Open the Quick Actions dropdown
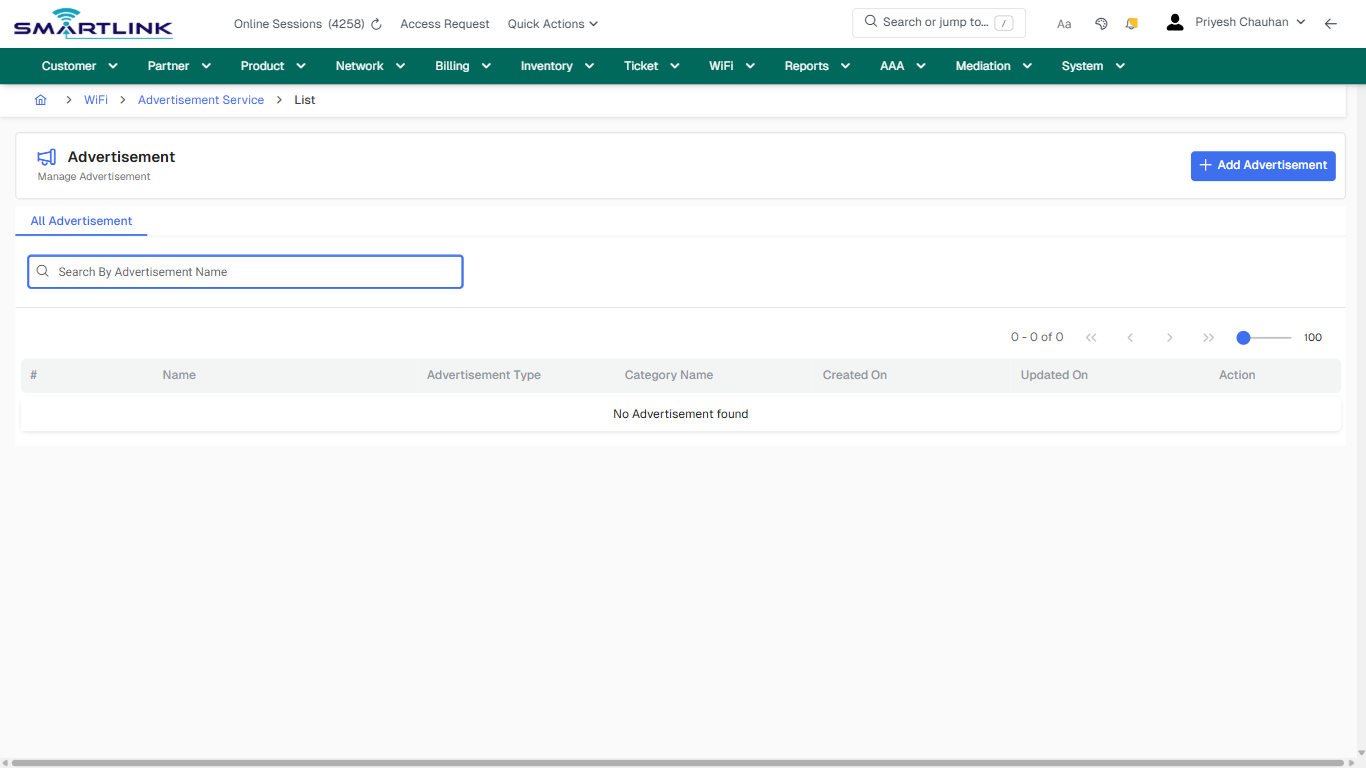Viewport: 1366px width, 768px height. tap(552, 23)
